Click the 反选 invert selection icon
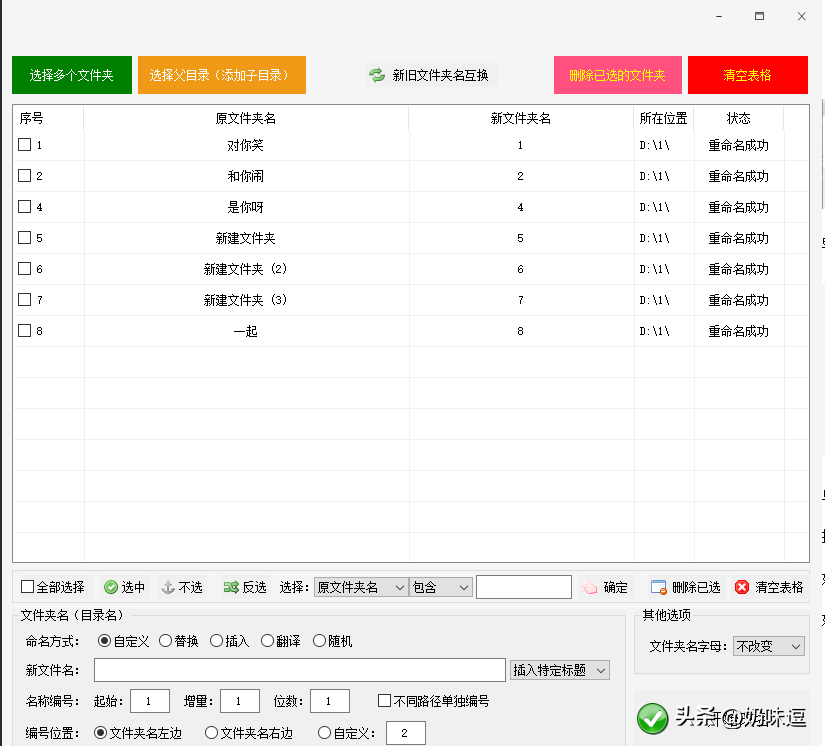This screenshot has width=825, height=746. pos(231,587)
